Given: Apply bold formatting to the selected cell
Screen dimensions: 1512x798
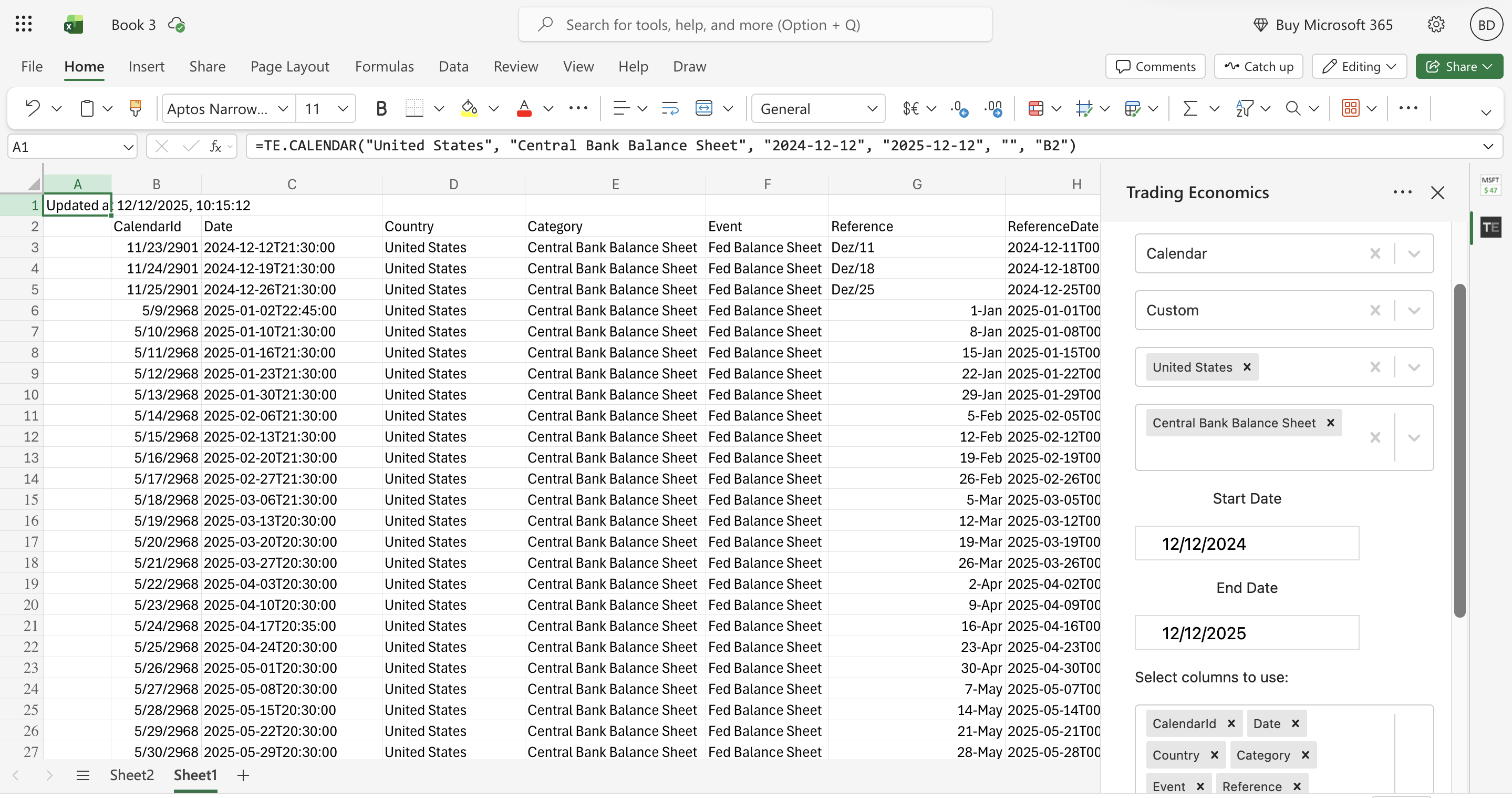Looking at the screenshot, I should tap(381, 108).
